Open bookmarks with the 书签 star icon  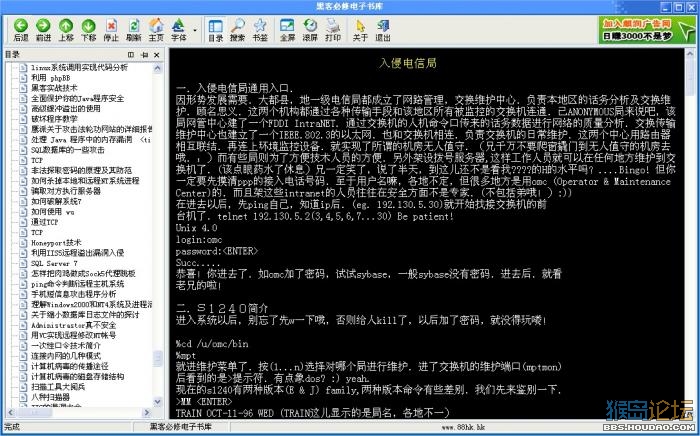click(260, 30)
